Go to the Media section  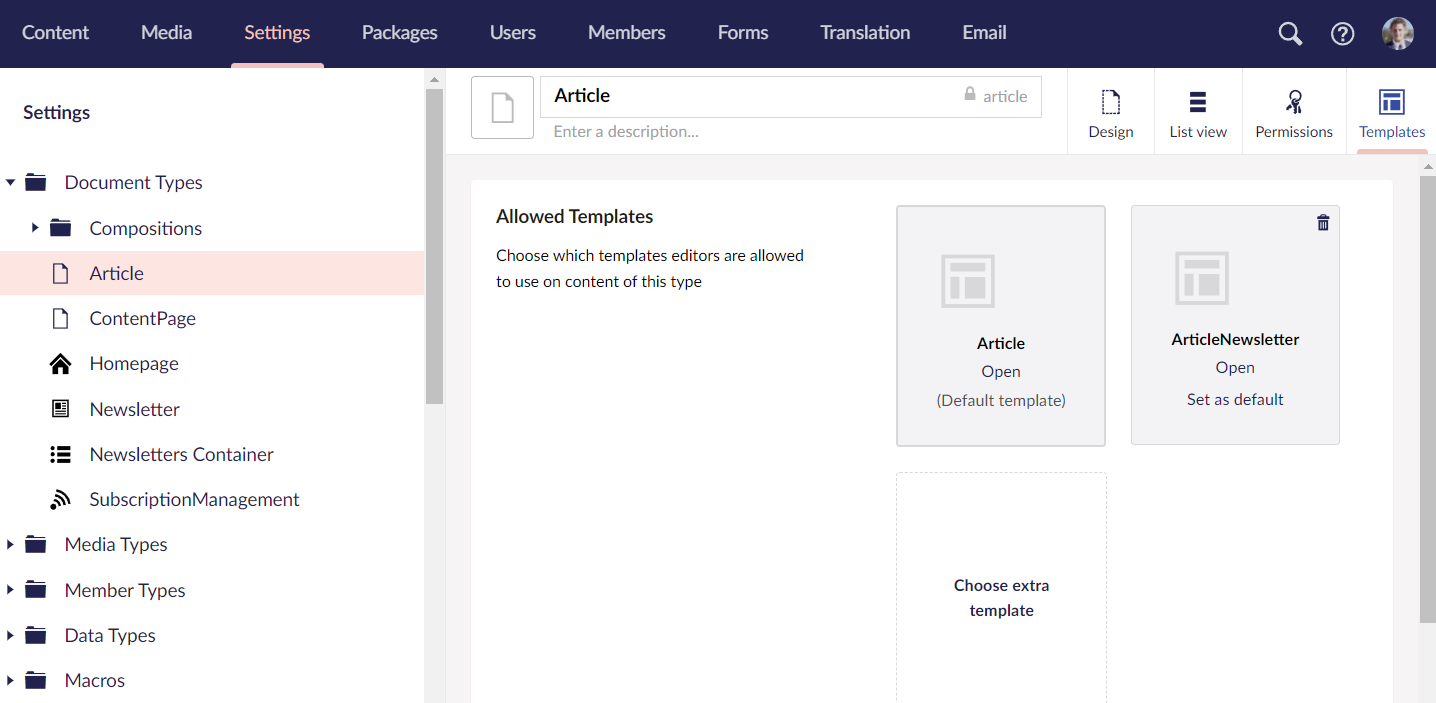click(x=166, y=33)
